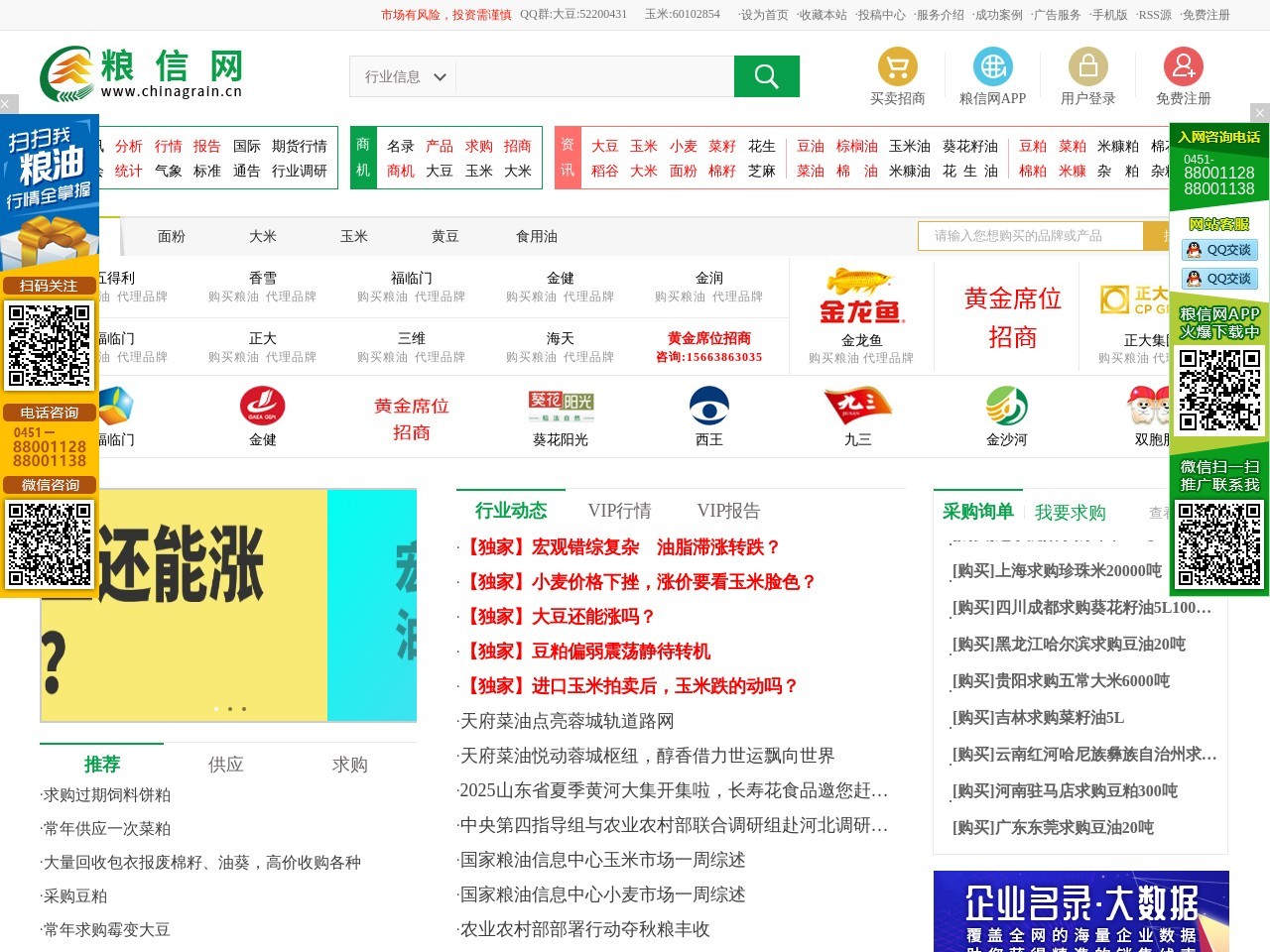
Task: Open the 粮信网APP globe icon
Action: pos(992,66)
